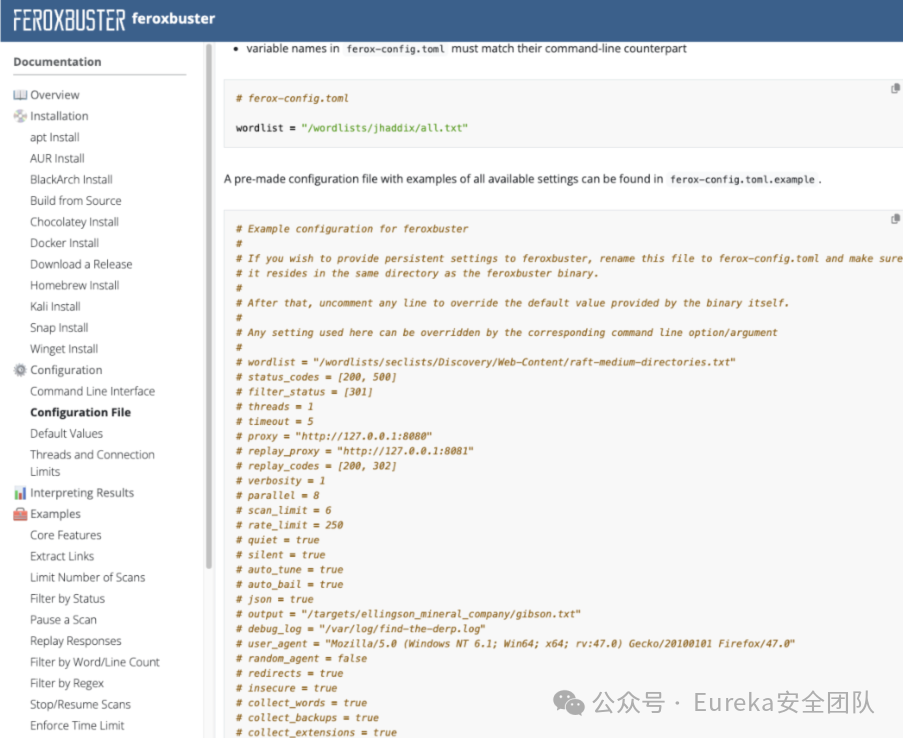Open Filter by Word/Line Count example

tap(95, 662)
